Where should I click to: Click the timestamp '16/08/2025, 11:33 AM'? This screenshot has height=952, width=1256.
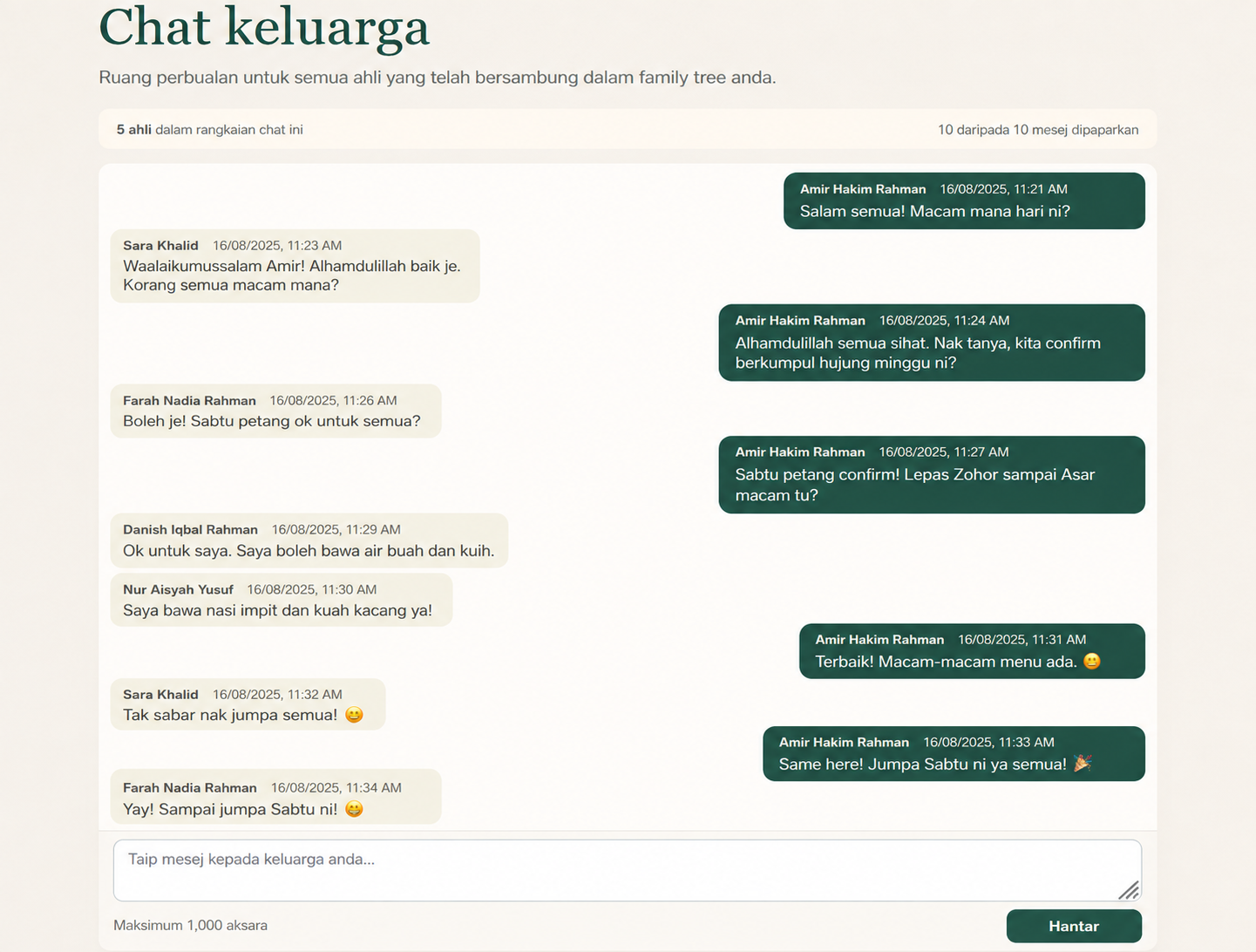pos(989,743)
